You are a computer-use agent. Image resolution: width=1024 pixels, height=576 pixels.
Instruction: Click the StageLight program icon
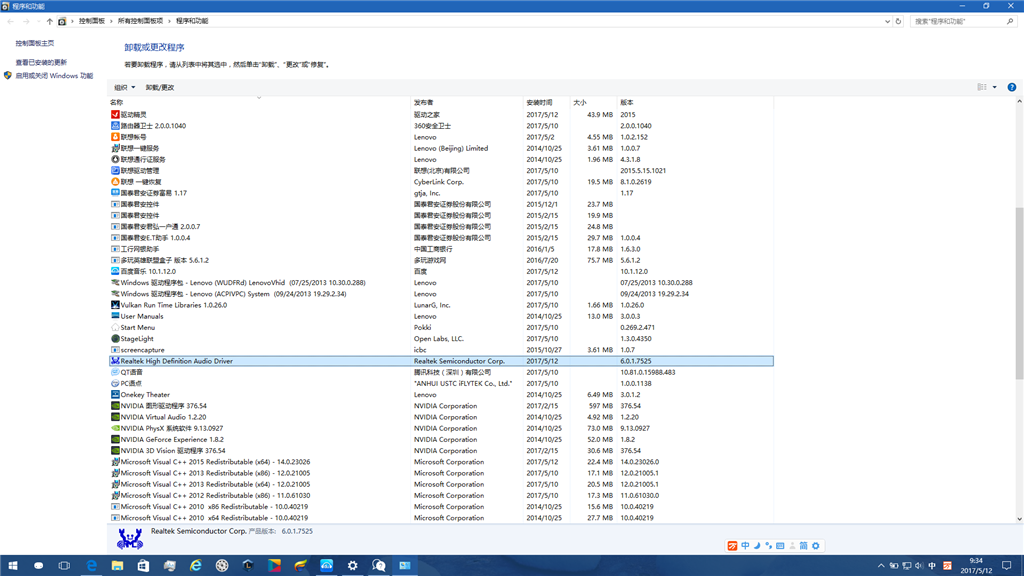click(115, 338)
